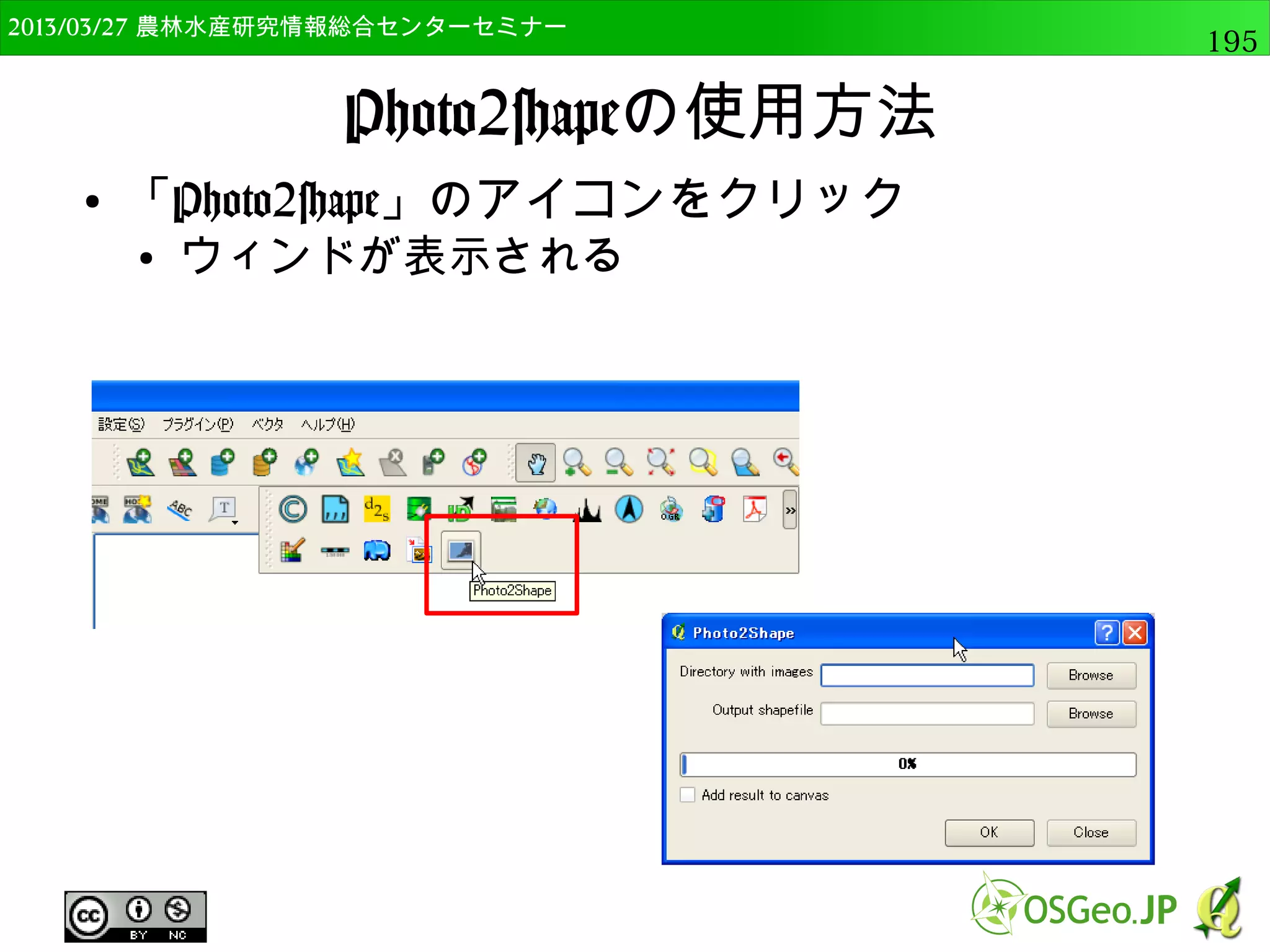
Task: Click the Directory with images input field
Action: [x=927, y=675]
